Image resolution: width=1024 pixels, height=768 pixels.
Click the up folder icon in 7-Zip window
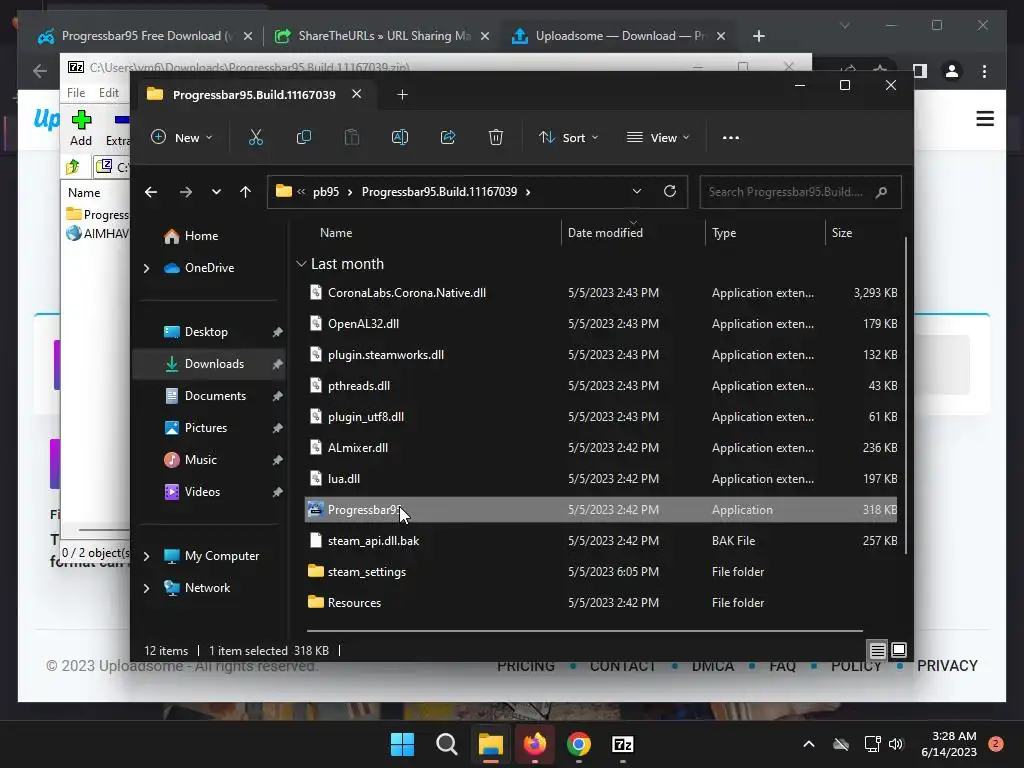[73, 167]
